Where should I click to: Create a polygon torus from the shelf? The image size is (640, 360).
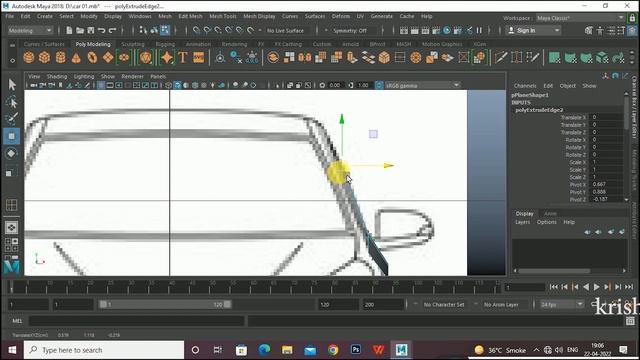pos(92,58)
